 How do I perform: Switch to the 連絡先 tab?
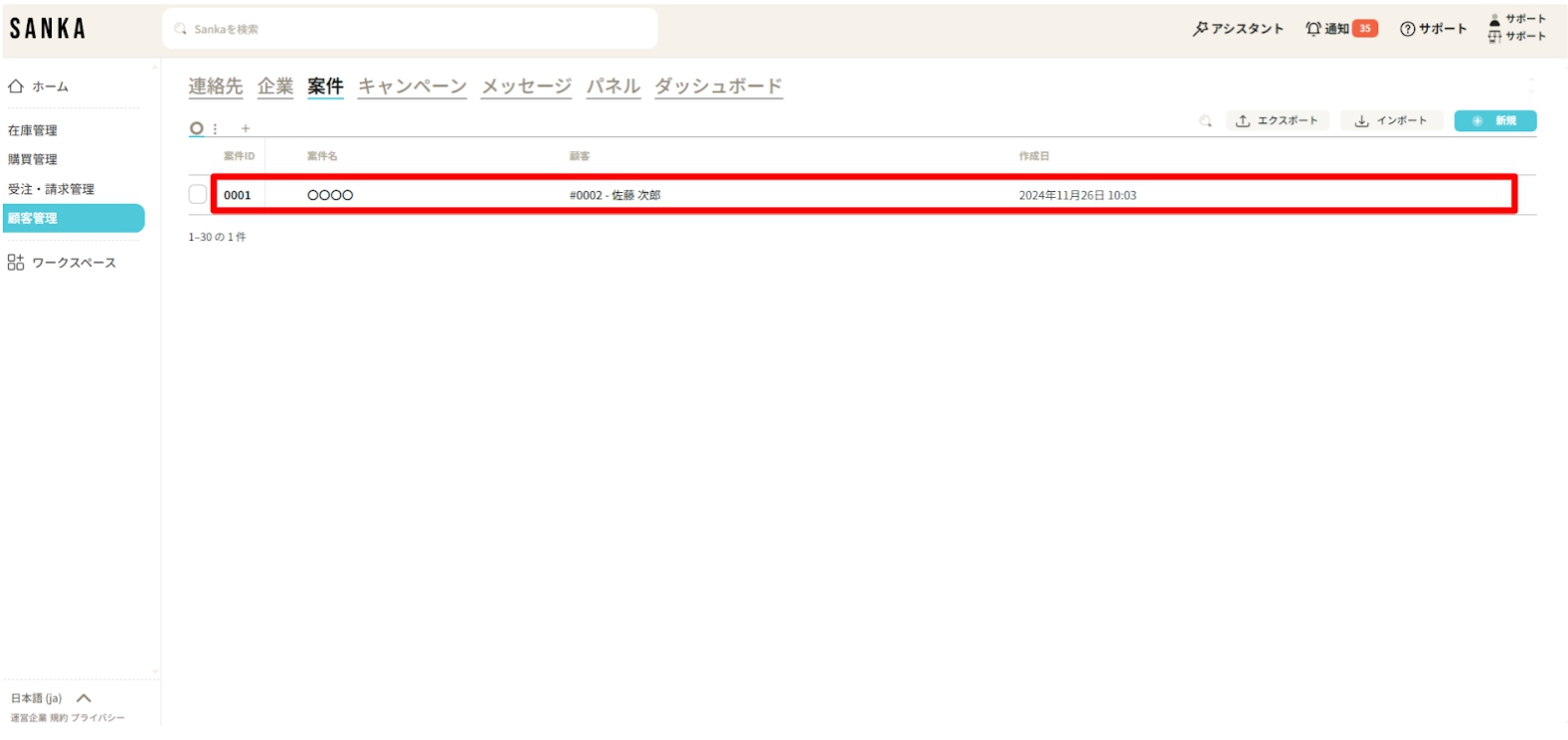[x=216, y=87]
